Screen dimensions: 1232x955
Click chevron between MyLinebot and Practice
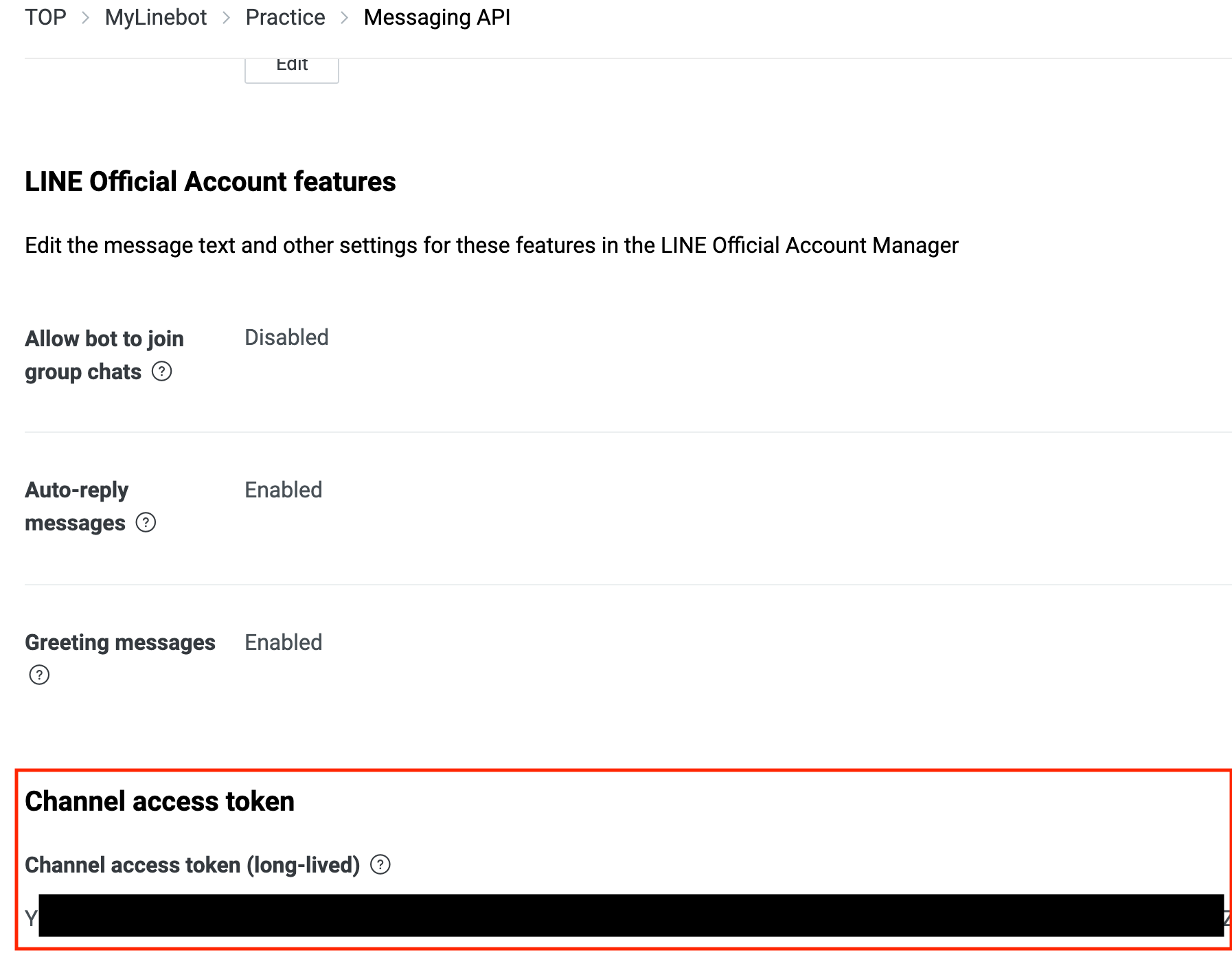tap(227, 18)
